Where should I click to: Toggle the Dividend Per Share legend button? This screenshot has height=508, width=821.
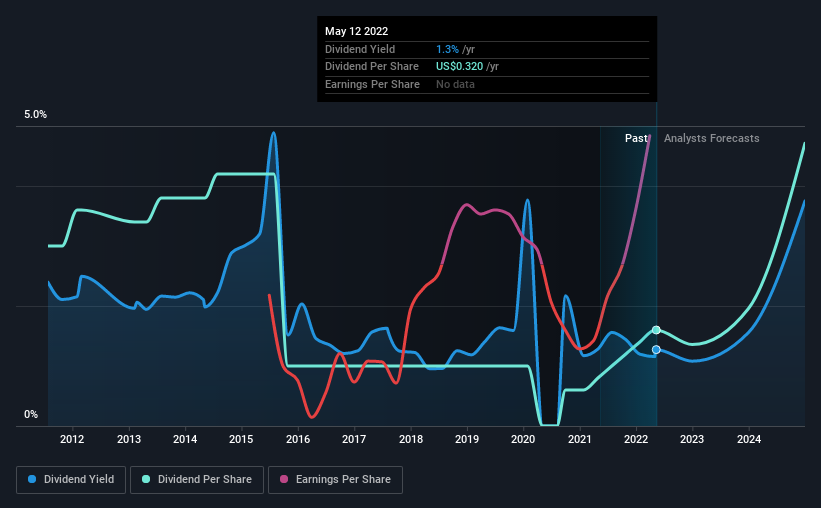[196, 480]
